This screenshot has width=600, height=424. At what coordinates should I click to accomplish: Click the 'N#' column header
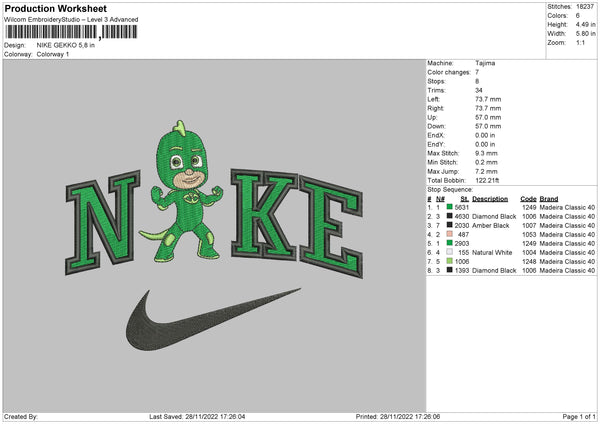(440, 199)
